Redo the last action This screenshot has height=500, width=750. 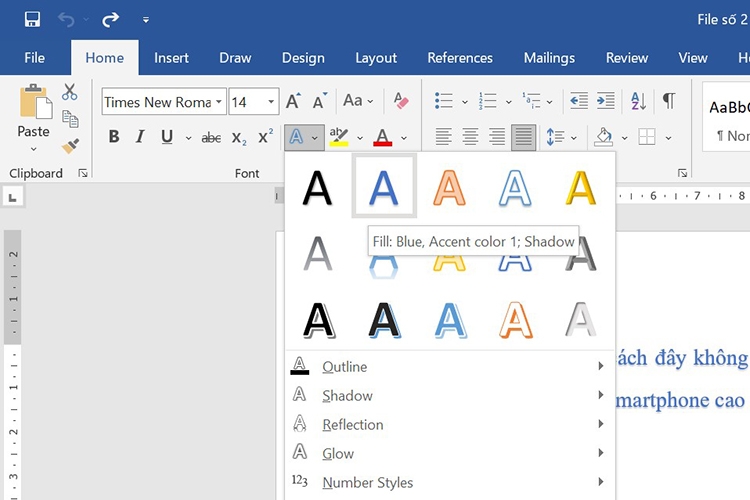pyautogui.click(x=110, y=20)
